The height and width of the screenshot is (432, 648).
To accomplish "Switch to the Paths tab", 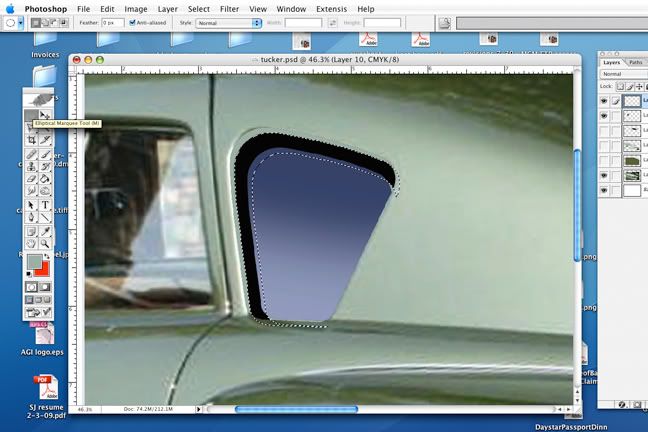I will (636, 62).
